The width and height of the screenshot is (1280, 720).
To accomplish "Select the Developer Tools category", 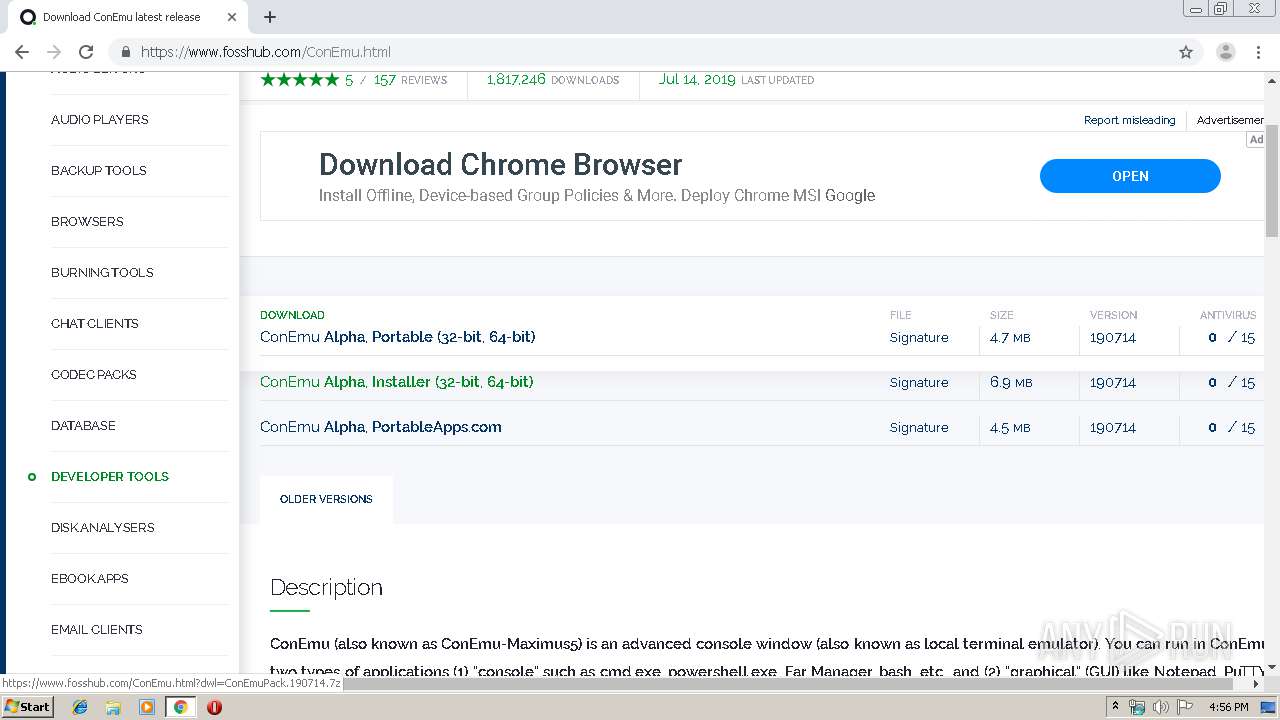I will [110, 476].
